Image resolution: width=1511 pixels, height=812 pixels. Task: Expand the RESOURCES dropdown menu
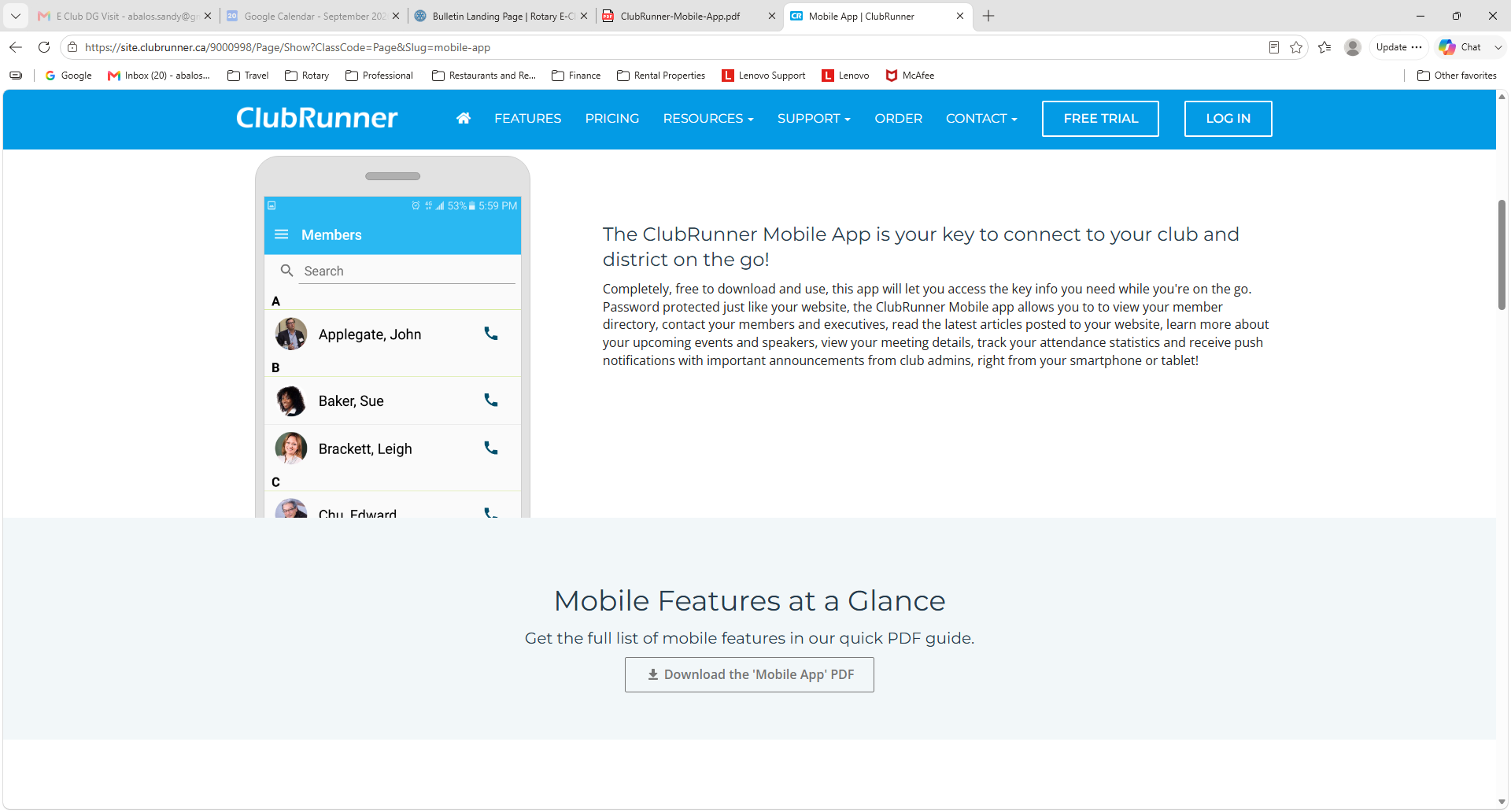click(x=708, y=118)
